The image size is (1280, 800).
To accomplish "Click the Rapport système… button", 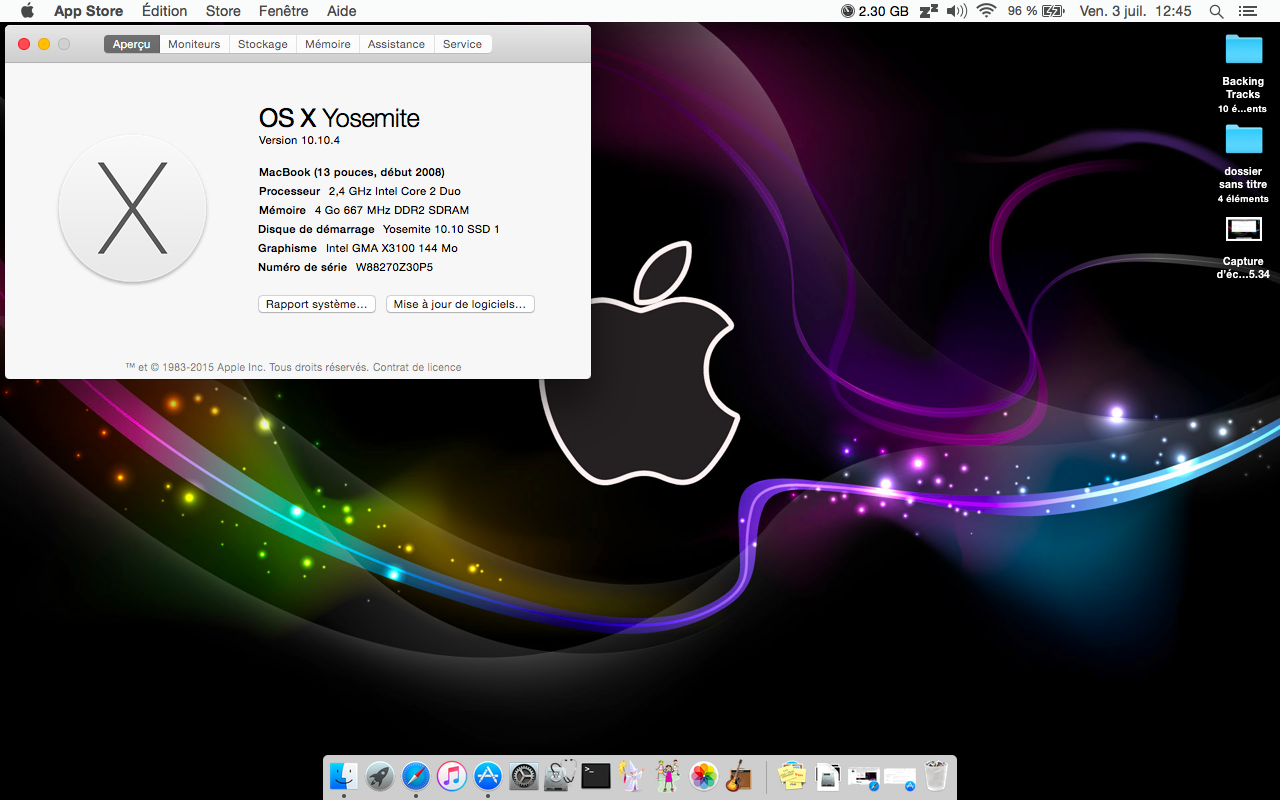I will click(316, 304).
